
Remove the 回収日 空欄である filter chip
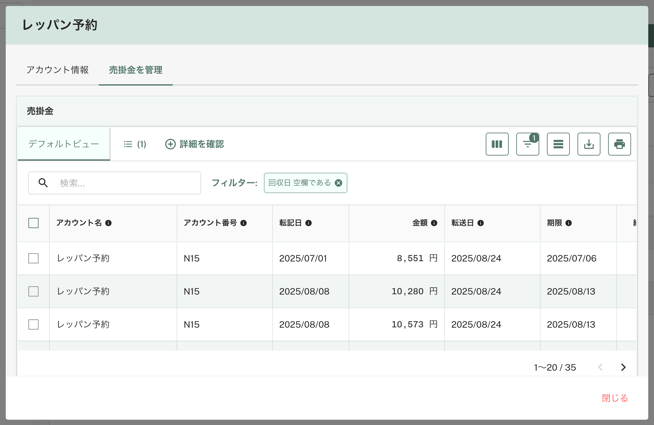pyautogui.click(x=339, y=183)
